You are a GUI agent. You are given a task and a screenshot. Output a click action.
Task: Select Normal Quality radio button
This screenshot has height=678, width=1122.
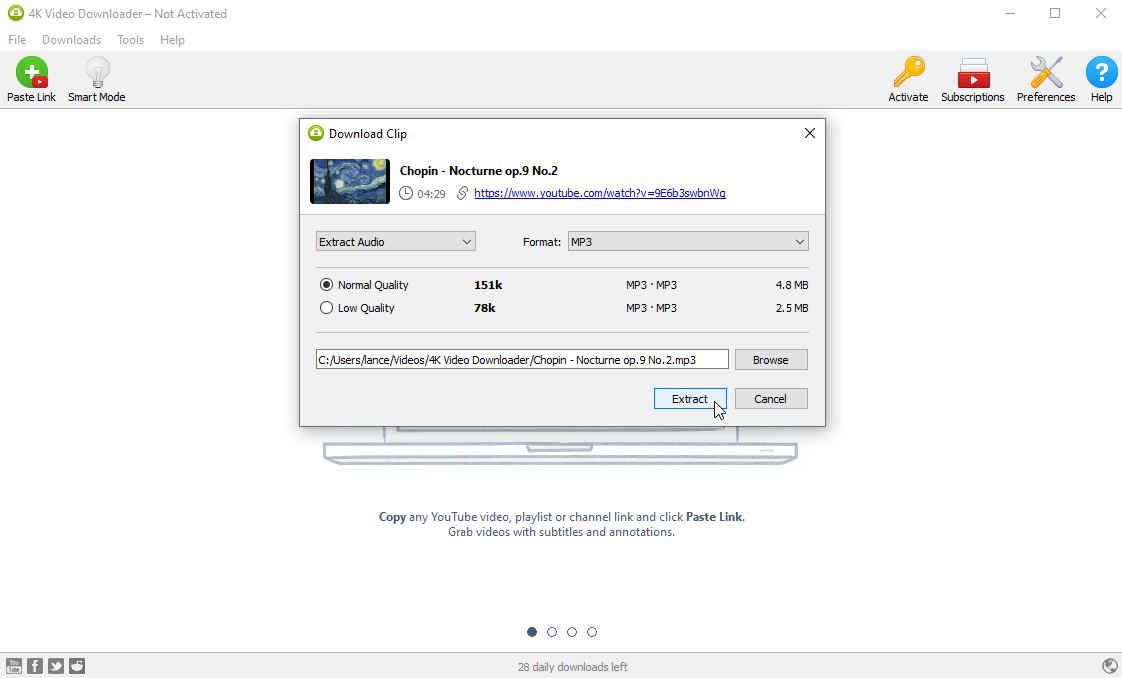(x=326, y=285)
